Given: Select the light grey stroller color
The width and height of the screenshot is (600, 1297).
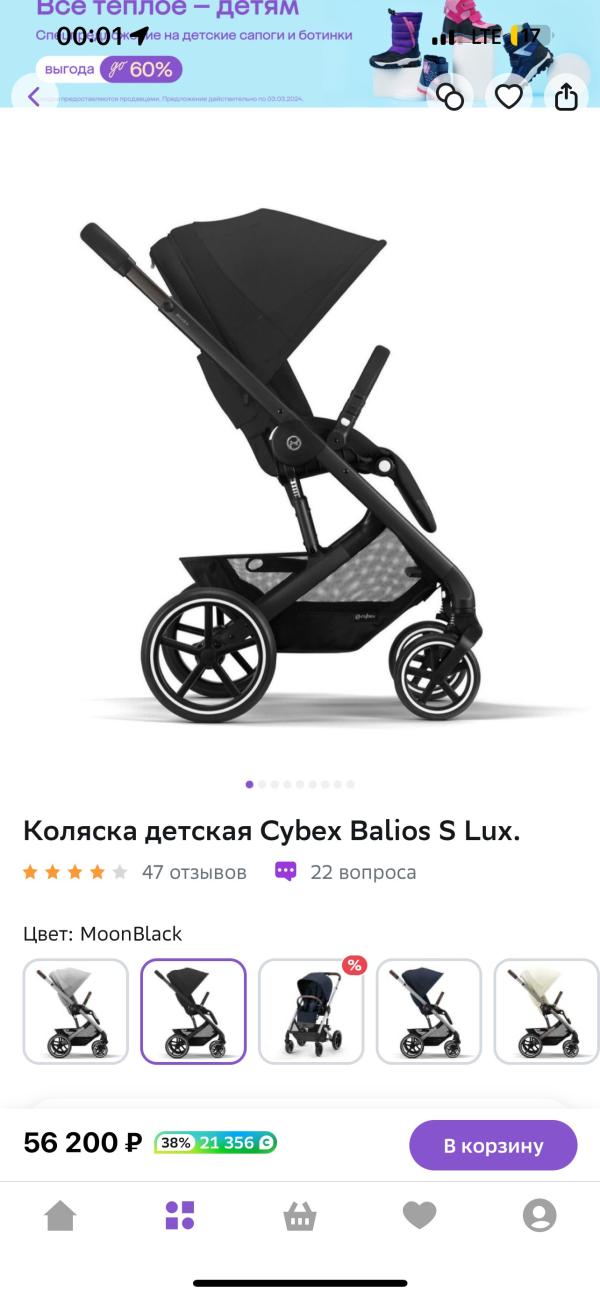Looking at the screenshot, I should point(76,1011).
